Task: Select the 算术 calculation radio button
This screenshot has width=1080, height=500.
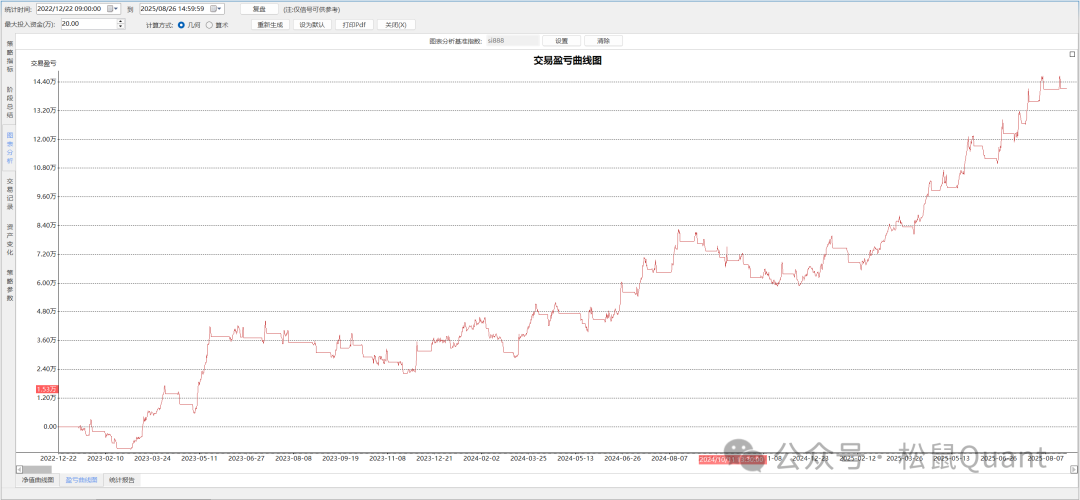Action: [x=209, y=25]
